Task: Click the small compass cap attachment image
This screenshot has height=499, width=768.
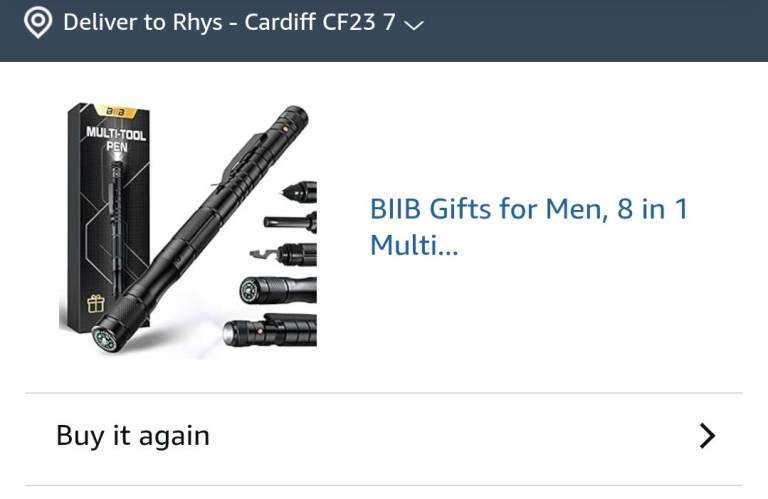Action: tap(278, 290)
